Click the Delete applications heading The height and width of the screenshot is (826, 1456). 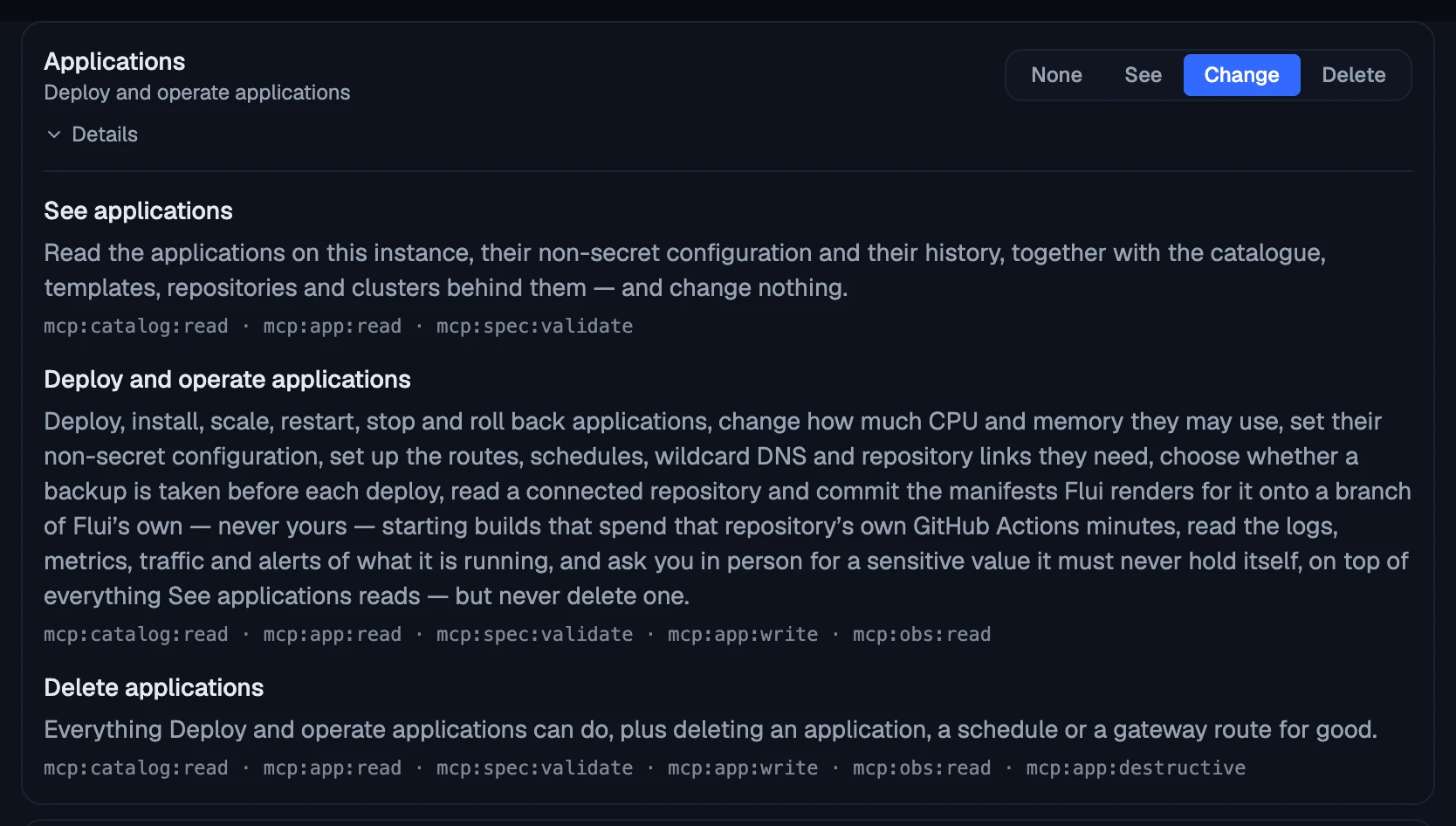pyautogui.click(x=154, y=687)
